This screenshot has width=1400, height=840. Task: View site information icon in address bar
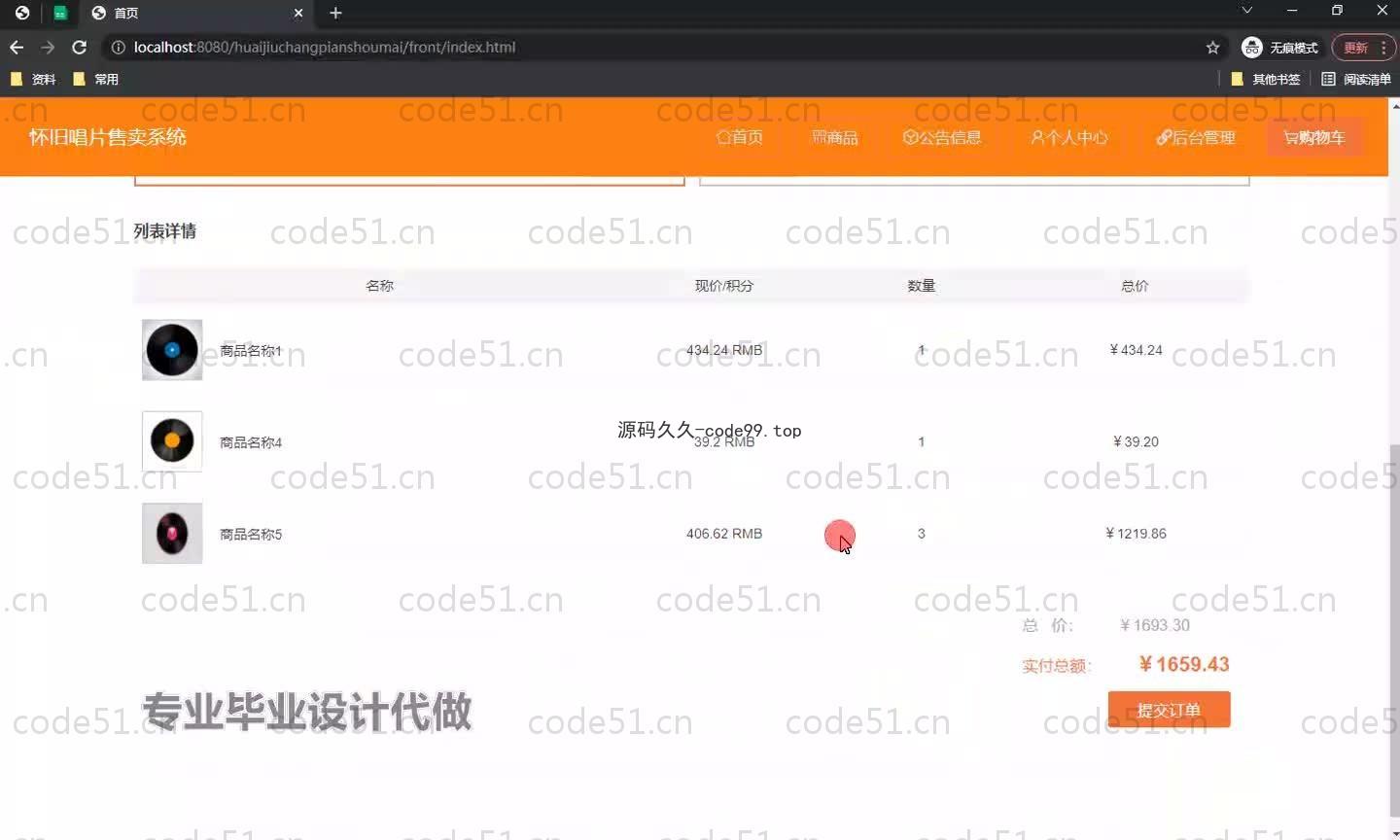(x=118, y=47)
